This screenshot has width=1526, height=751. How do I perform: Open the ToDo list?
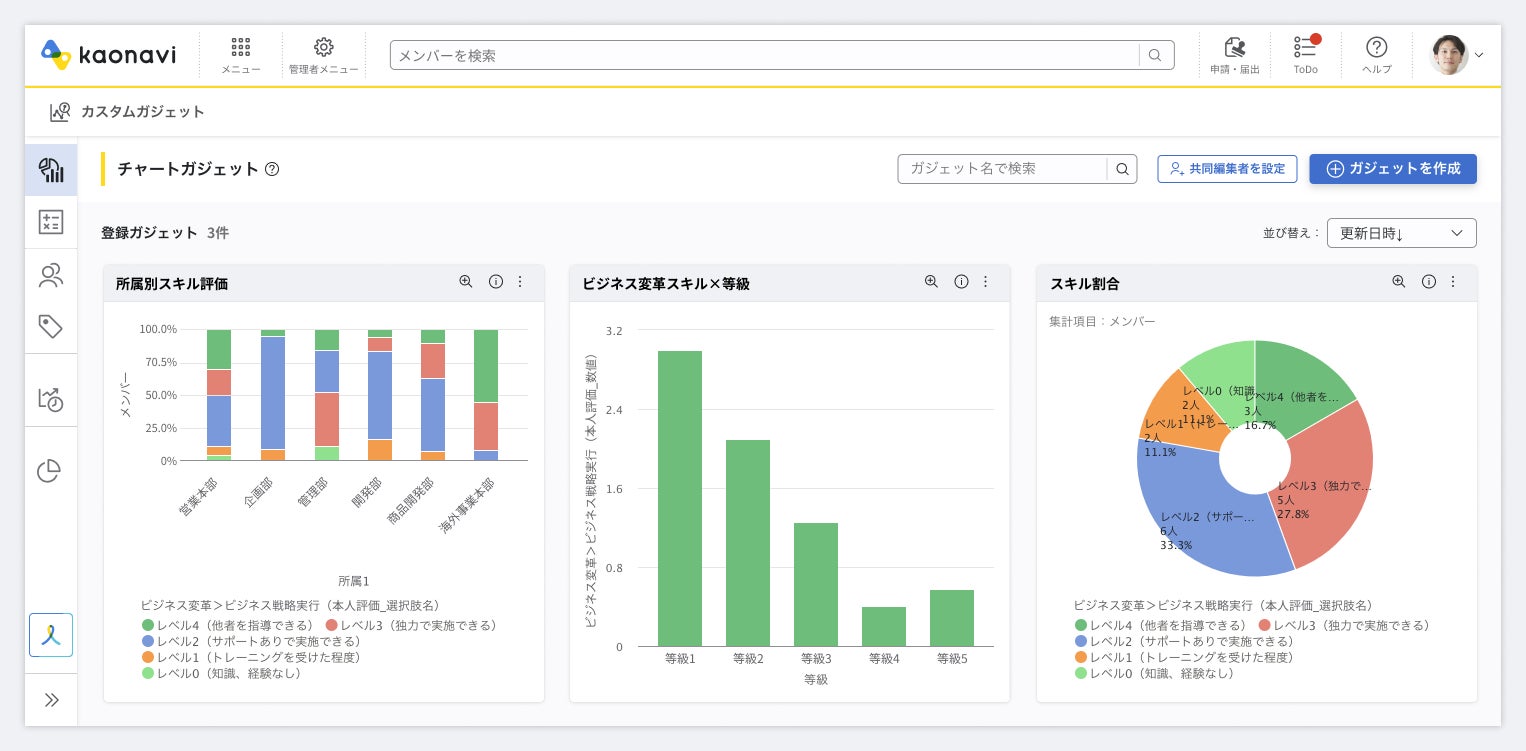1305,56
